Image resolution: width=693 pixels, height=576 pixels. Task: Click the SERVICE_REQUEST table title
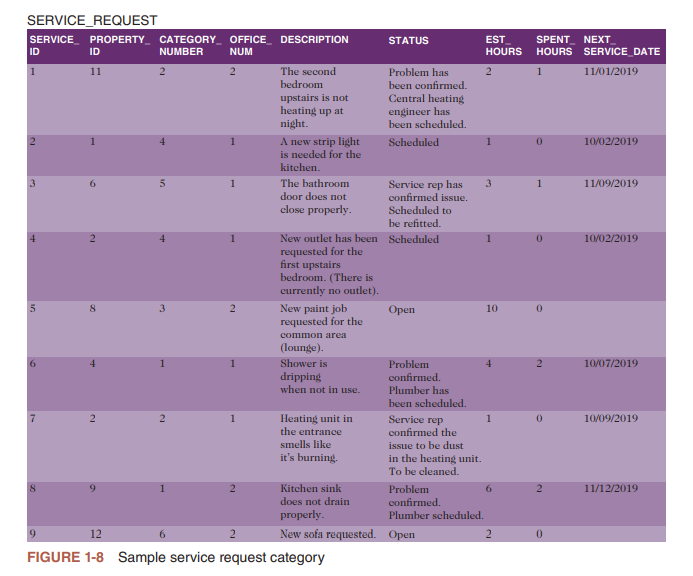coord(92,20)
